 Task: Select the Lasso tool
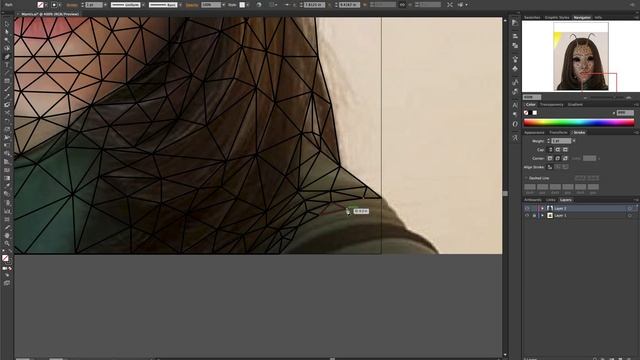pos(7,49)
